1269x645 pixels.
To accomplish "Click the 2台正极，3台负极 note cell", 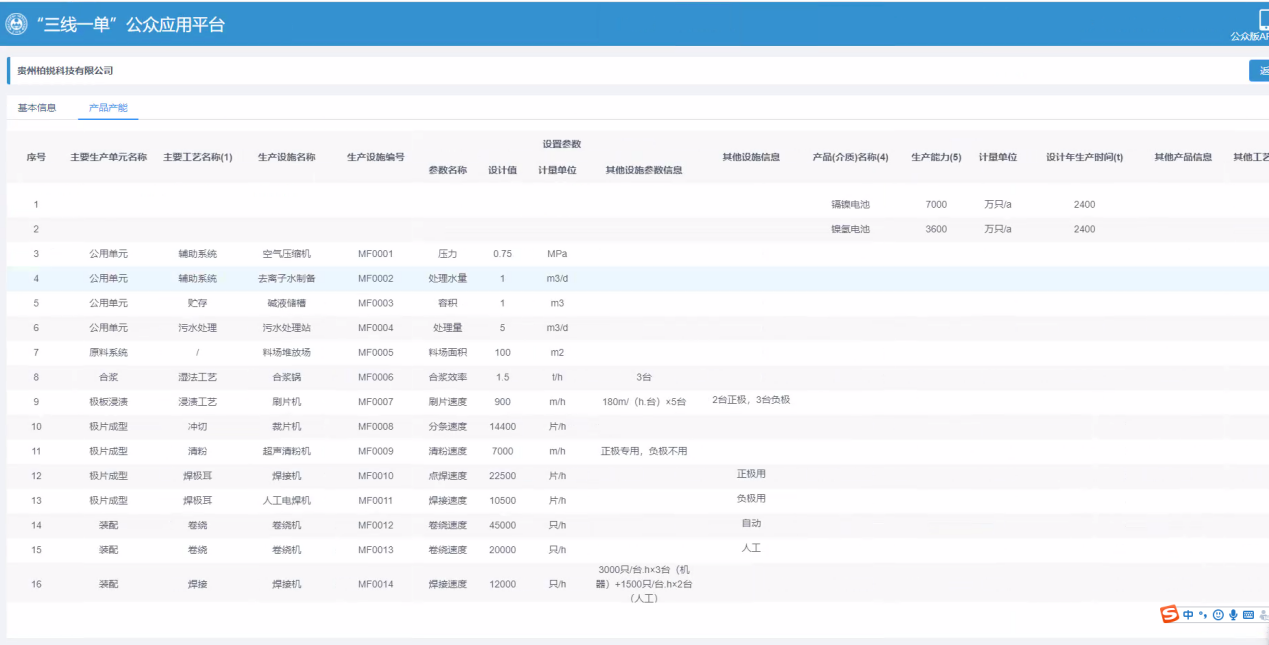I will coord(751,400).
